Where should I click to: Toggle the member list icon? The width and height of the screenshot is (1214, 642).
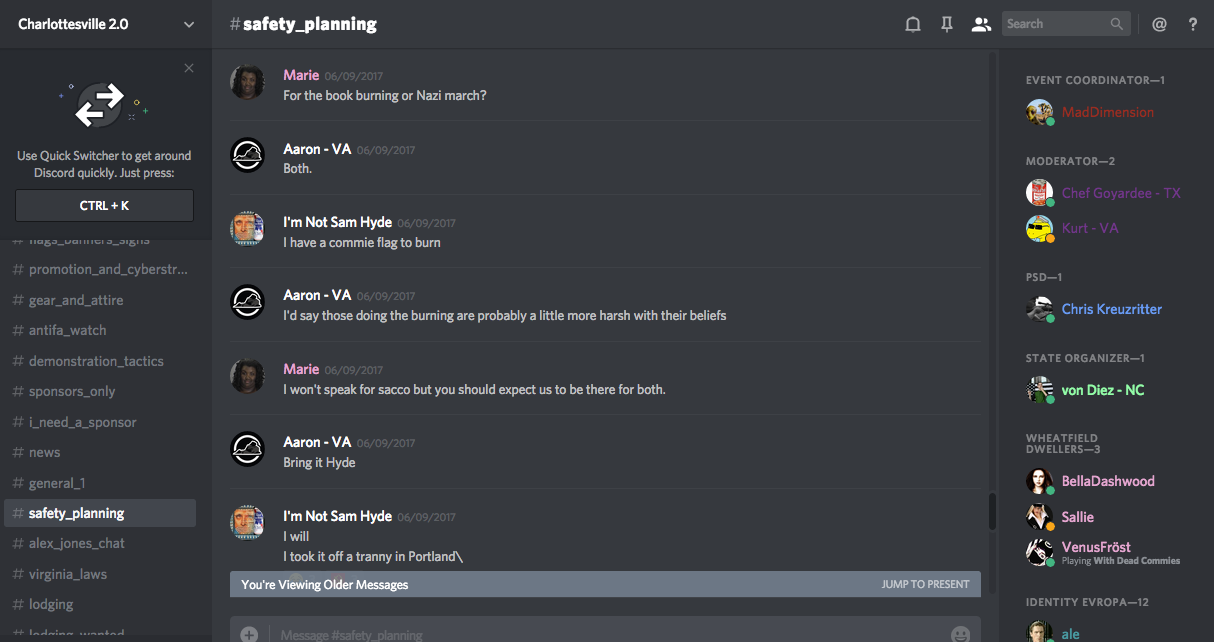click(x=980, y=24)
